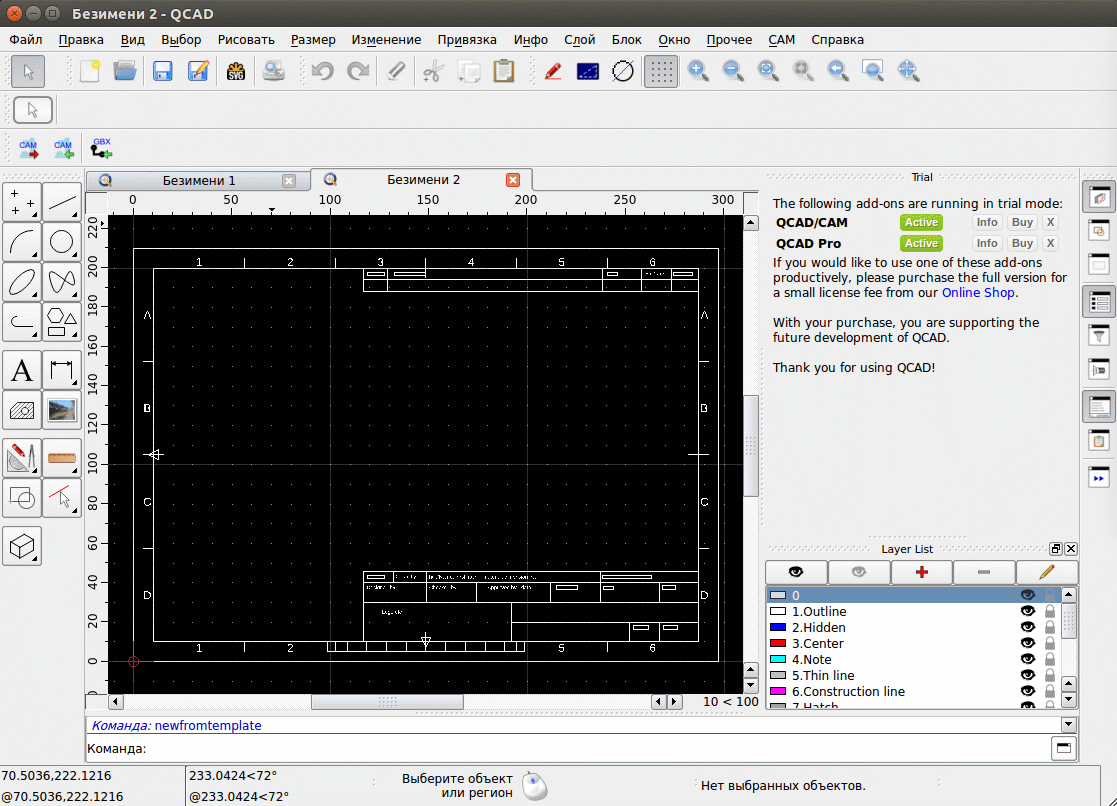Toggle visibility of layer 0
The height and width of the screenshot is (806, 1117).
[1027, 595]
